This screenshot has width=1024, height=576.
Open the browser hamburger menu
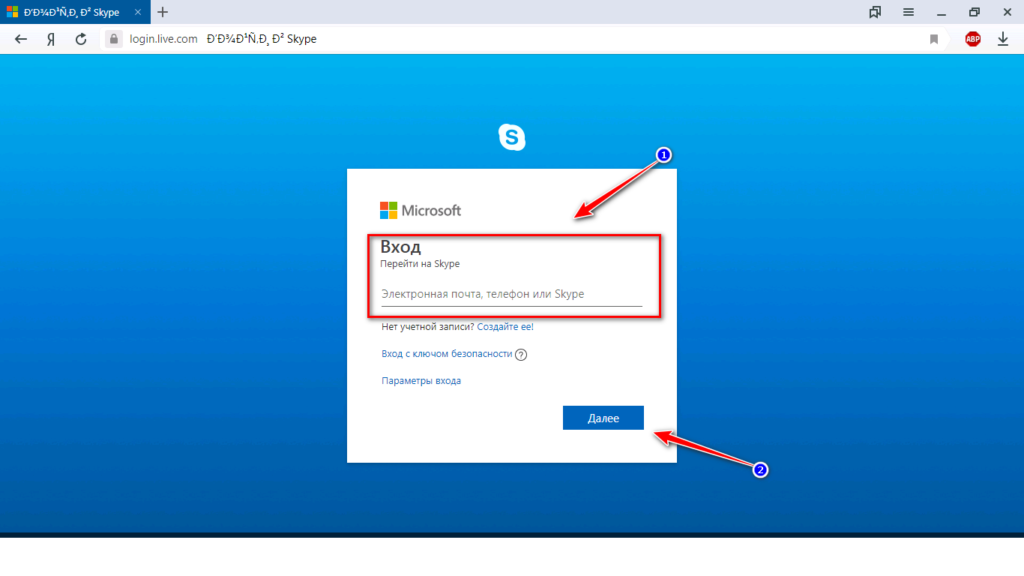[908, 12]
